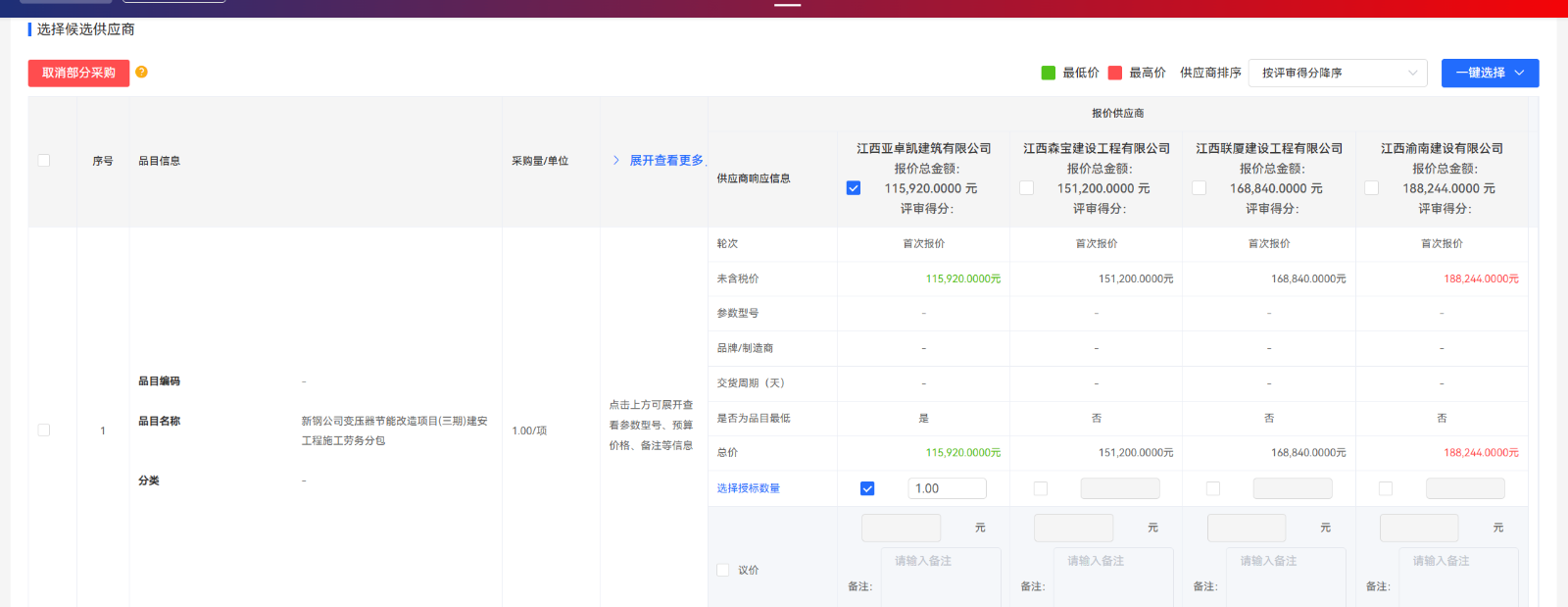Viewport: 1568px width, 607px height.
Task: Click the green 最低价 legend swatch
Action: [x=1048, y=73]
